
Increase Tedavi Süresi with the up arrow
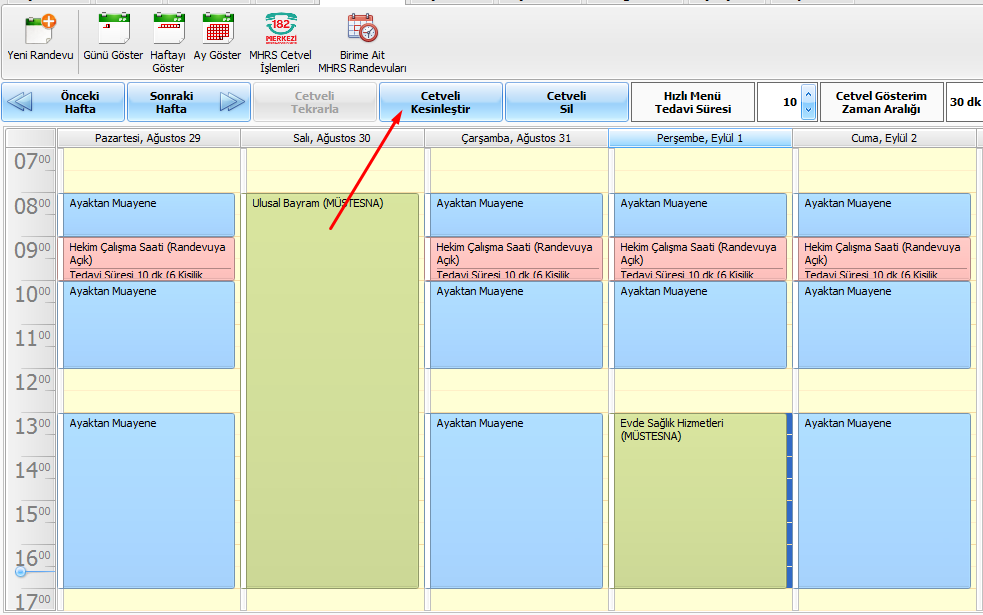point(809,94)
